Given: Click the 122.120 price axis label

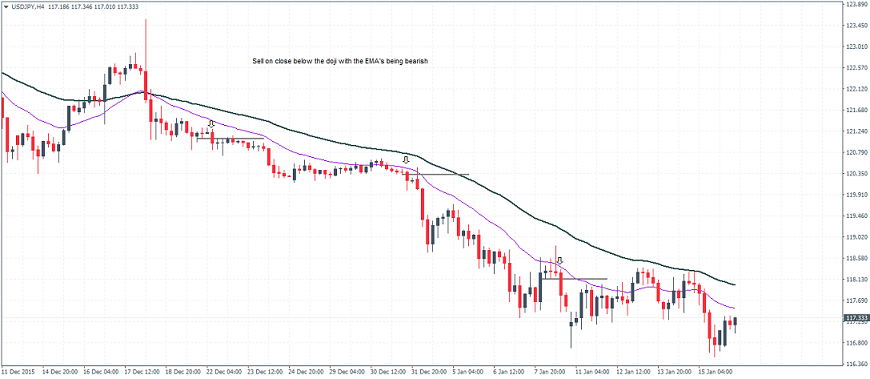Looking at the screenshot, I should click(x=858, y=89).
